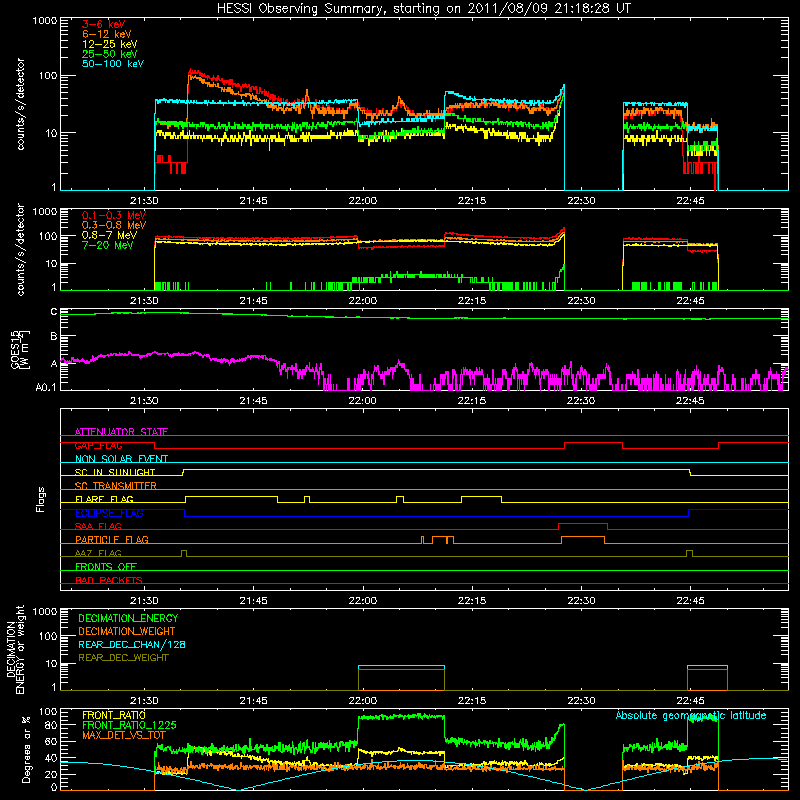Click the 7-20 MeV legend label
Viewport: 800px width, 800px height.
[108, 245]
